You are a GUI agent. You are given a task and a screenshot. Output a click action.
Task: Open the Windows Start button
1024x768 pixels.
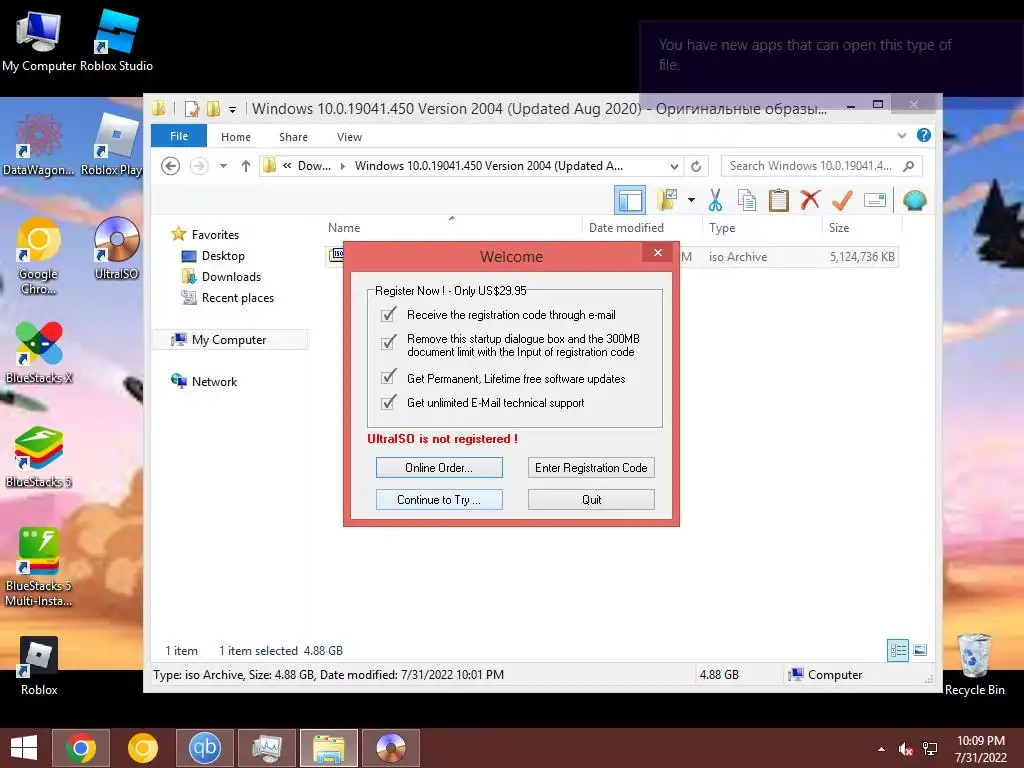coord(24,748)
